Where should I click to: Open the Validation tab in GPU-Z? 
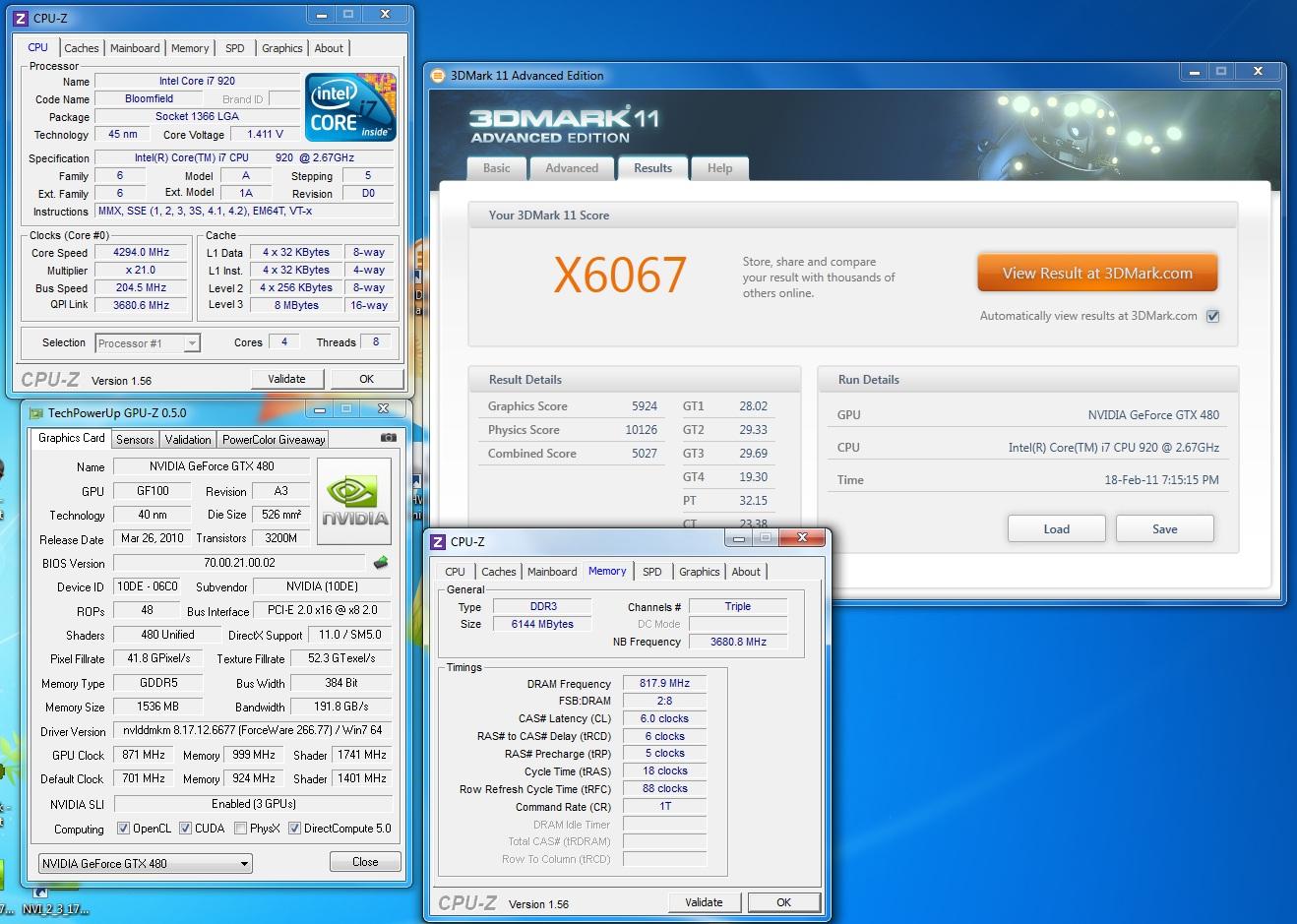[188, 440]
